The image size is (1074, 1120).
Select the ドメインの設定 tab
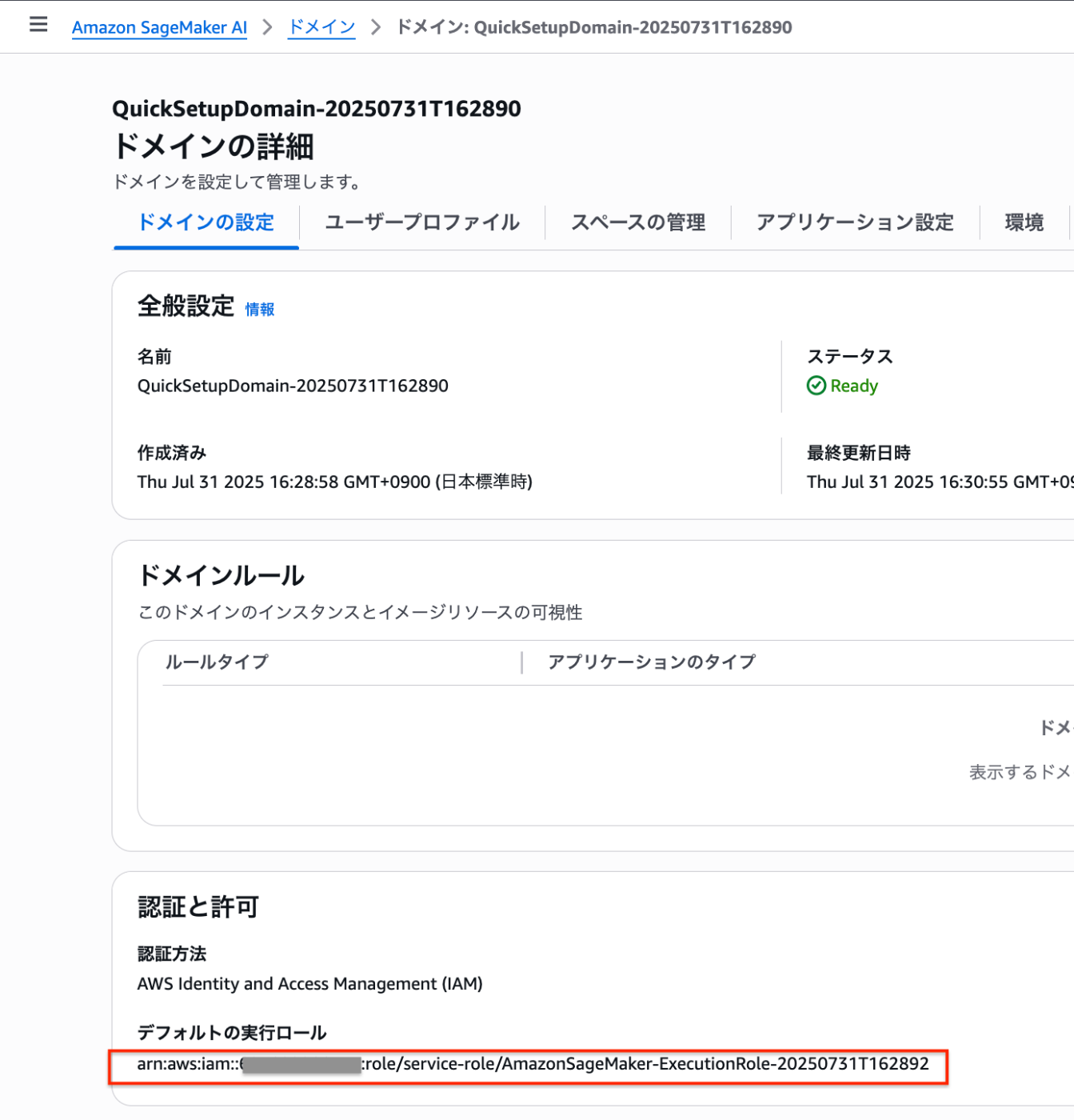point(206,222)
